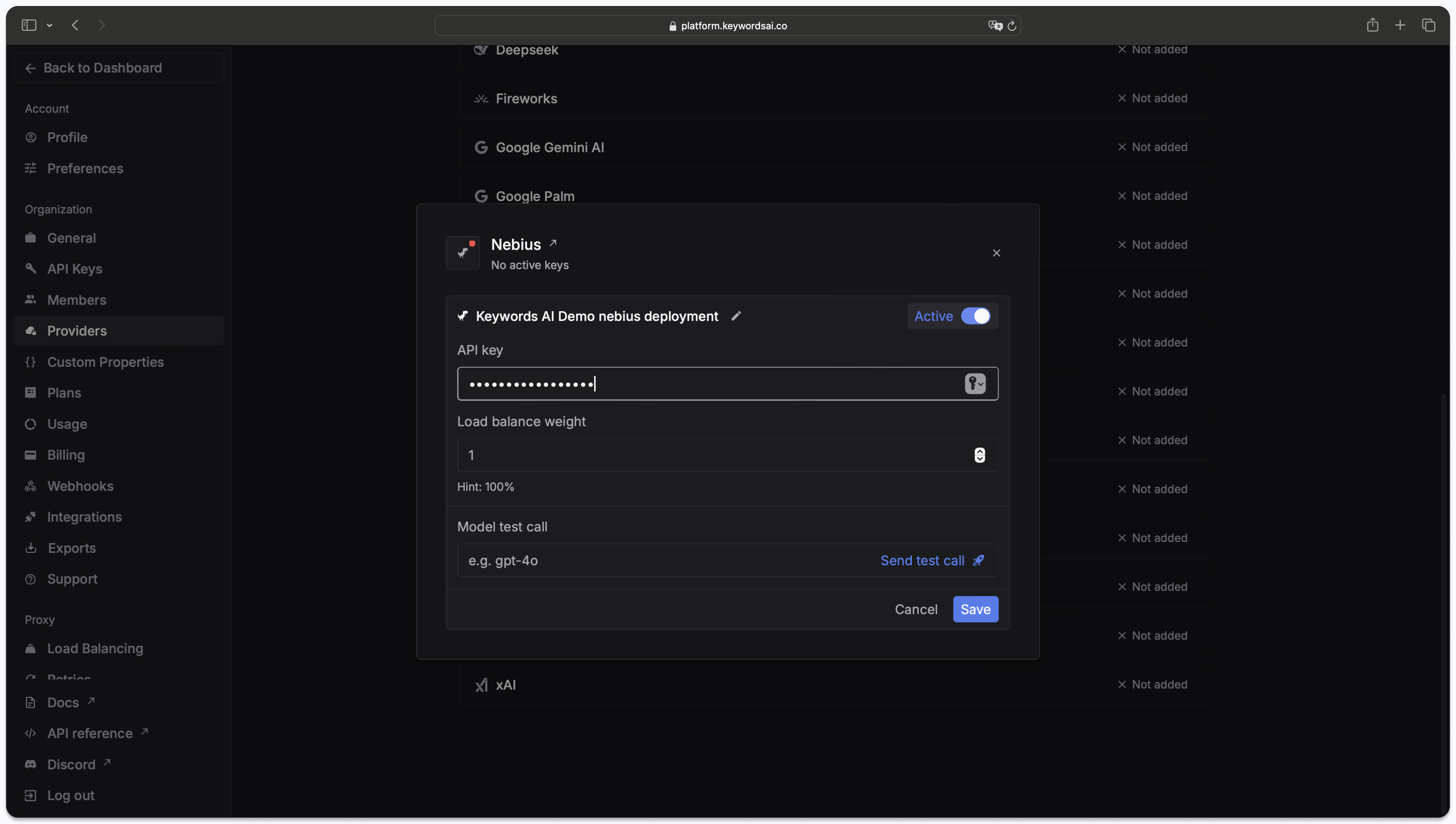Open a new browser tab
The height and width of the screenshot is (824, 1456).
click(1400, 25)
